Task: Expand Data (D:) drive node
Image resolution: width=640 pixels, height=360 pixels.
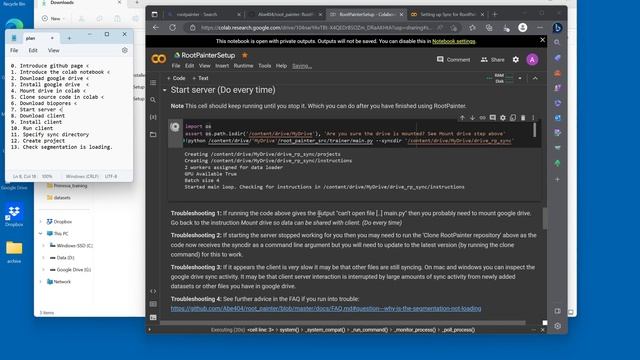Action: pos(43,258)
